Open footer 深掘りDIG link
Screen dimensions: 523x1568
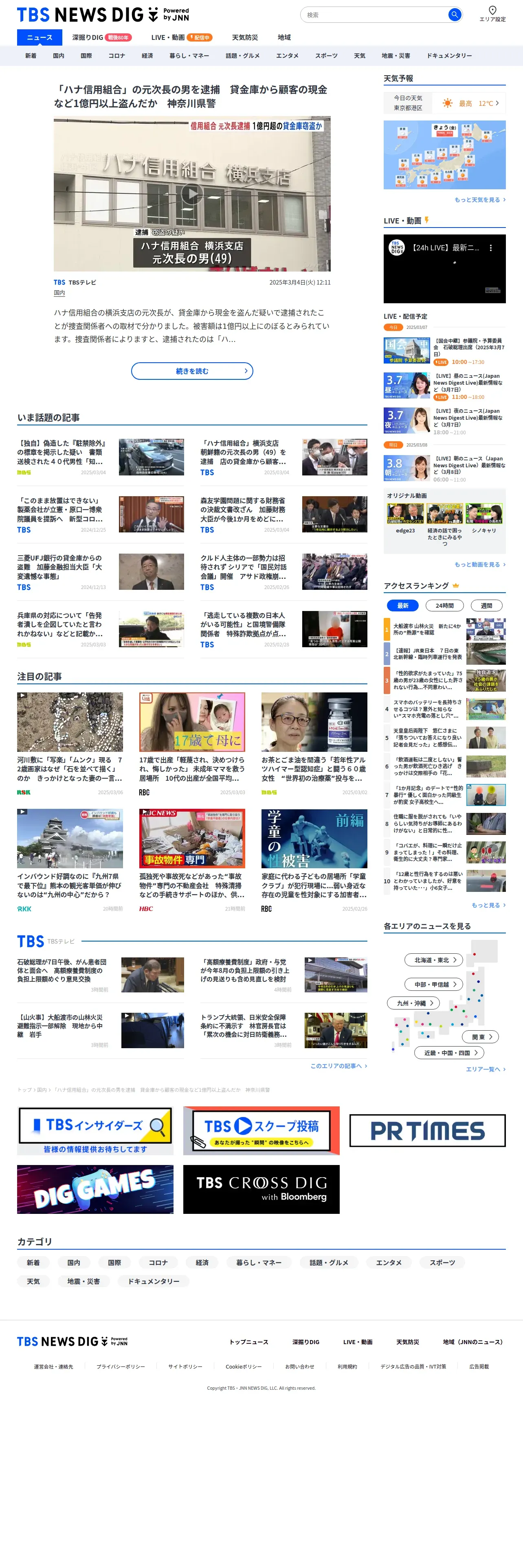coord(305,1342)
